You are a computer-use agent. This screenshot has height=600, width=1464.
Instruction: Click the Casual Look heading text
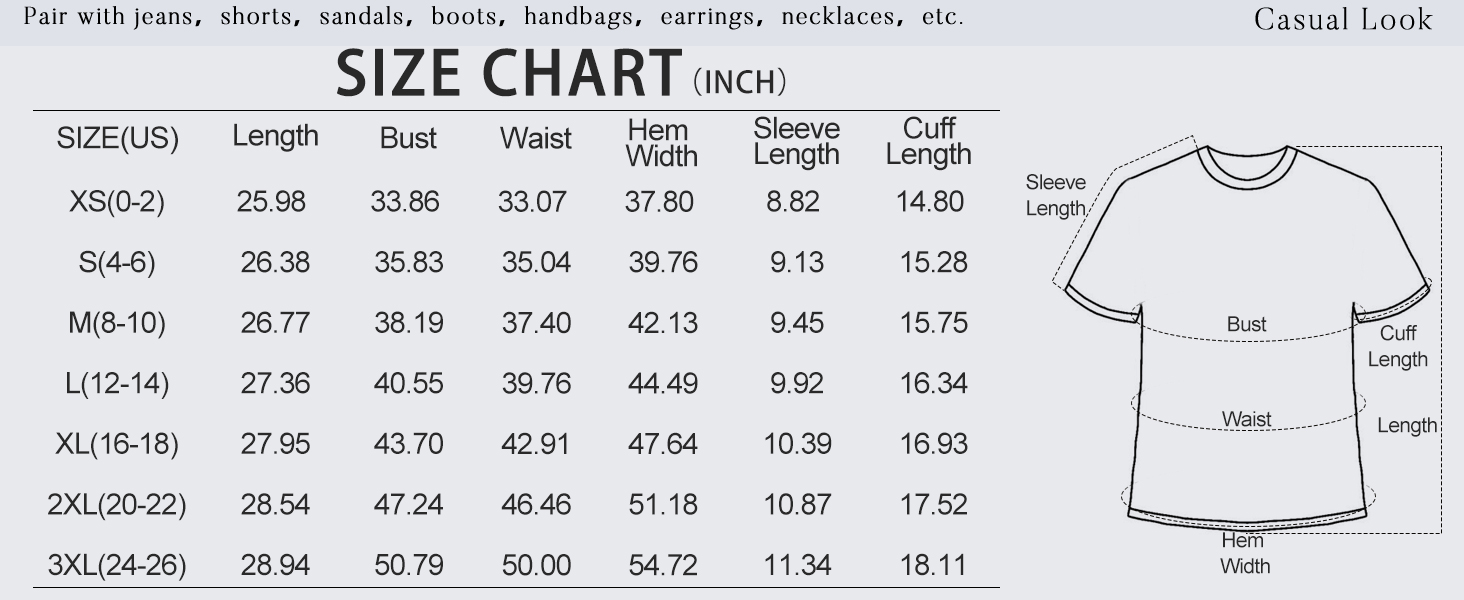coord(1342,19)
